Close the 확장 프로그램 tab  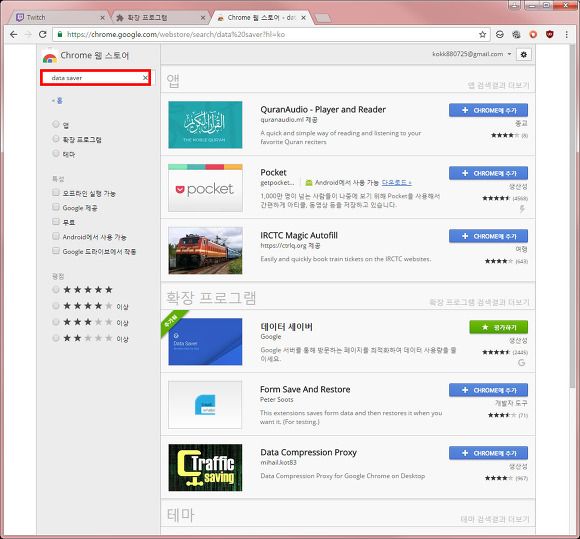coord(203,18)
